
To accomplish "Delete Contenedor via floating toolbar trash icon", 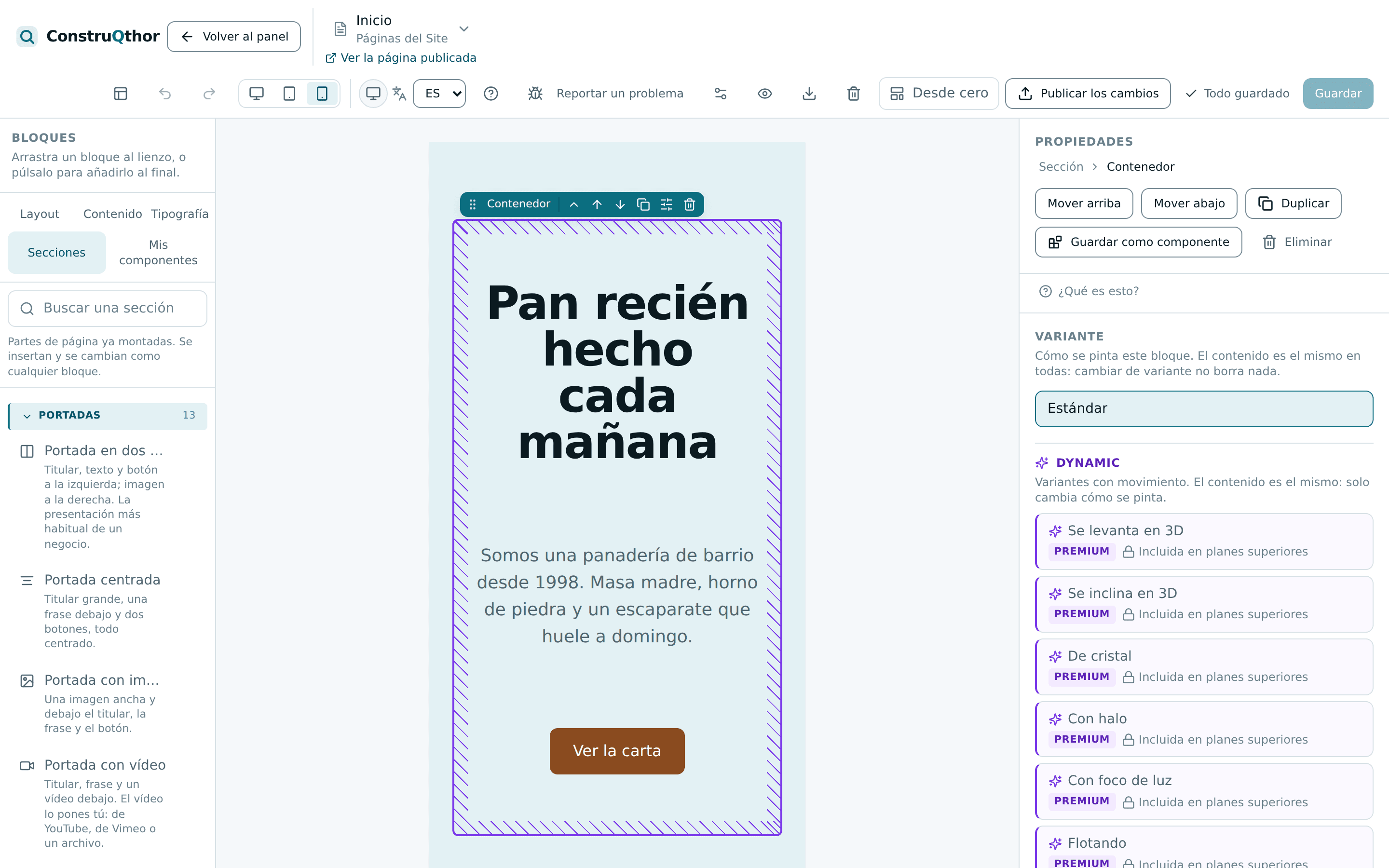I will (689, 204).
